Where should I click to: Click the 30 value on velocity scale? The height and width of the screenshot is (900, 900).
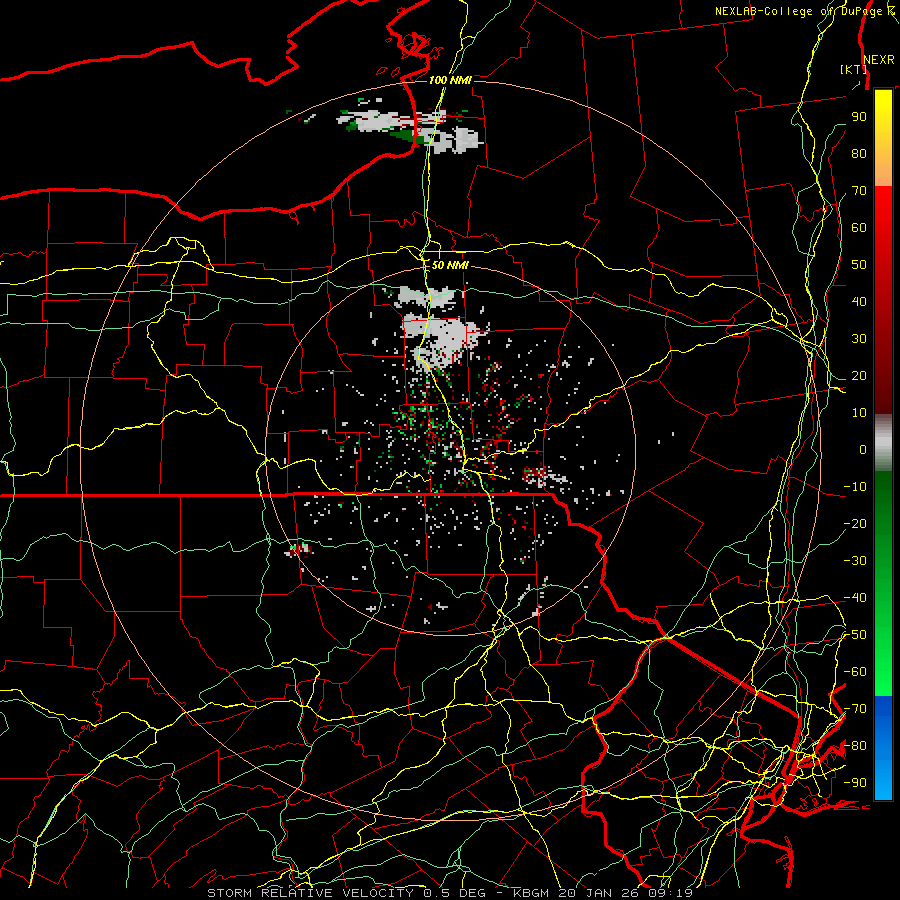coord(859,339)
